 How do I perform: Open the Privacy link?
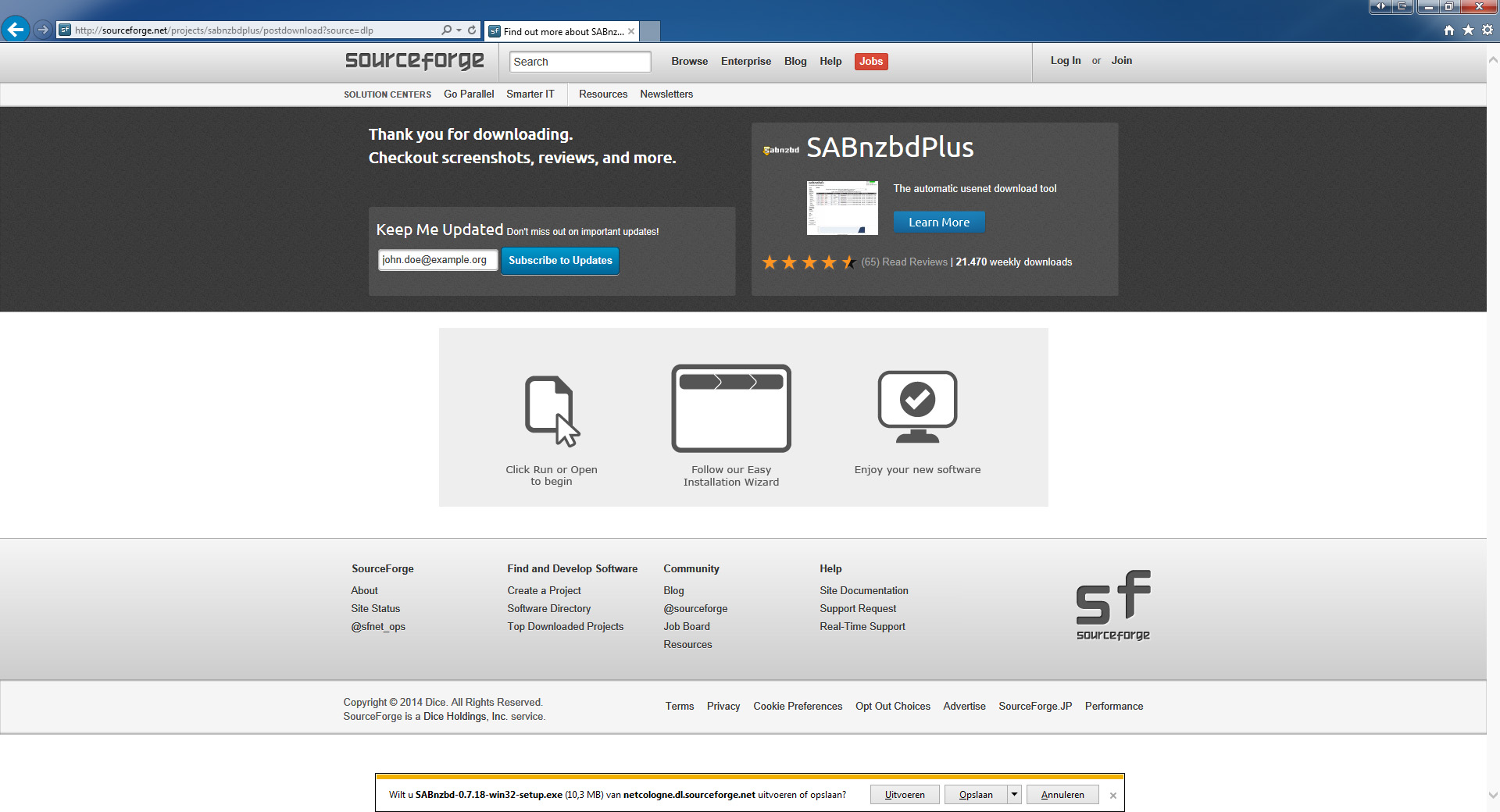[x=723, y=706]
